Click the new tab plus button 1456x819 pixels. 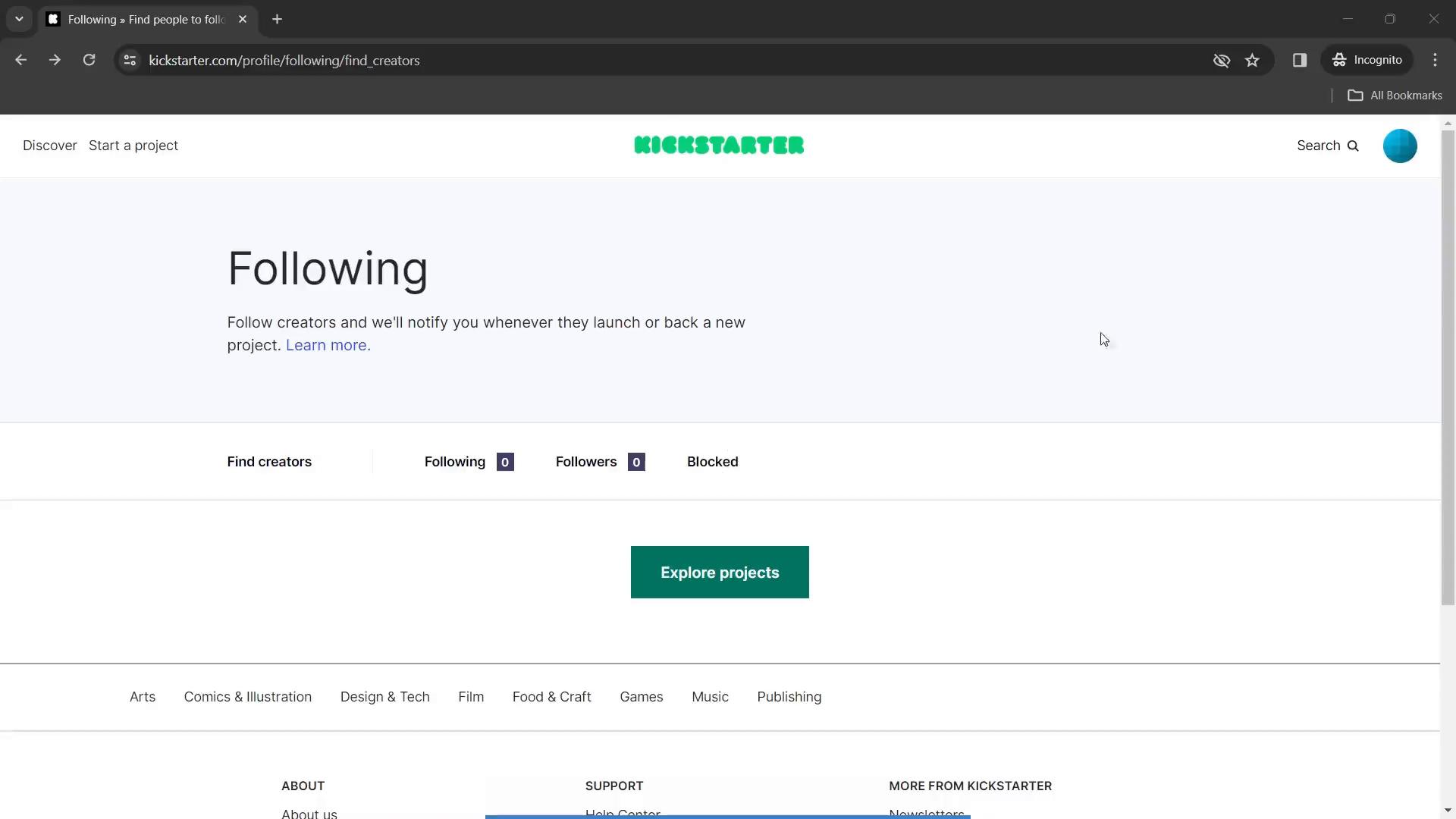click(x=277, y=20)
